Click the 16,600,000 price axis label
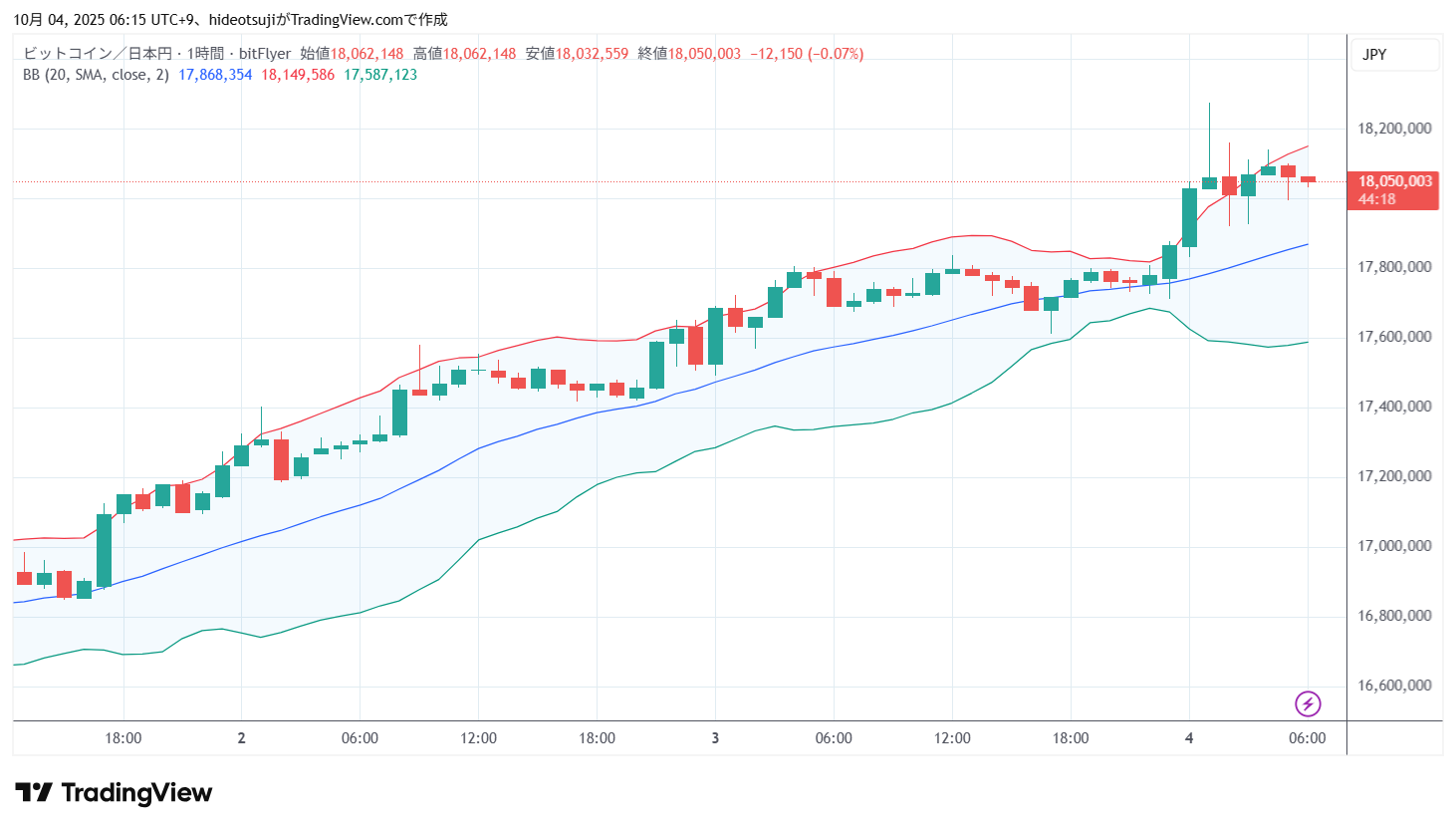Viewport: 1456px width, 830px height. coord(1394,686)
